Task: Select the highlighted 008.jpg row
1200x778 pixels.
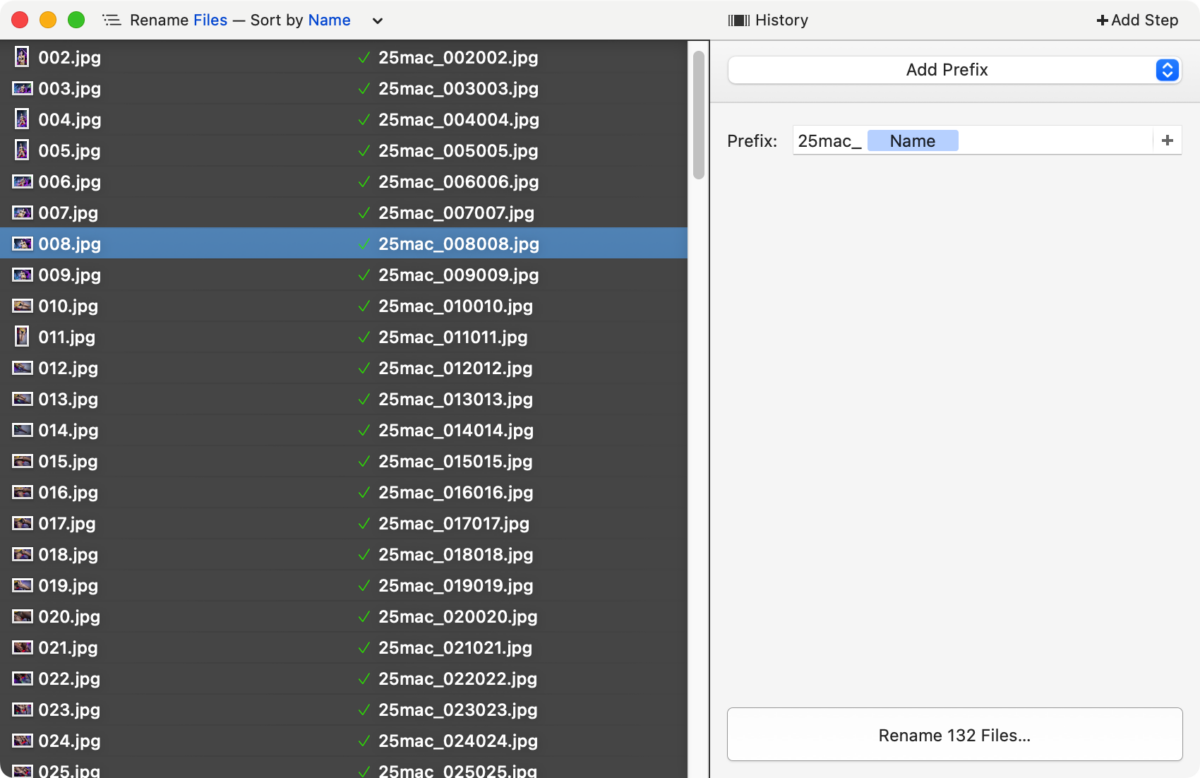Action: (344, 244)
